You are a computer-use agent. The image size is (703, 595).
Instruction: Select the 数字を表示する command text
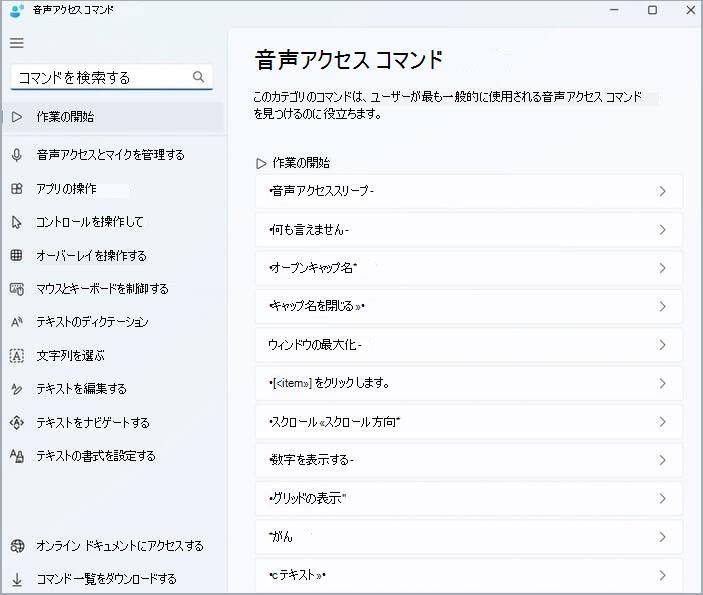click(311, 460)
